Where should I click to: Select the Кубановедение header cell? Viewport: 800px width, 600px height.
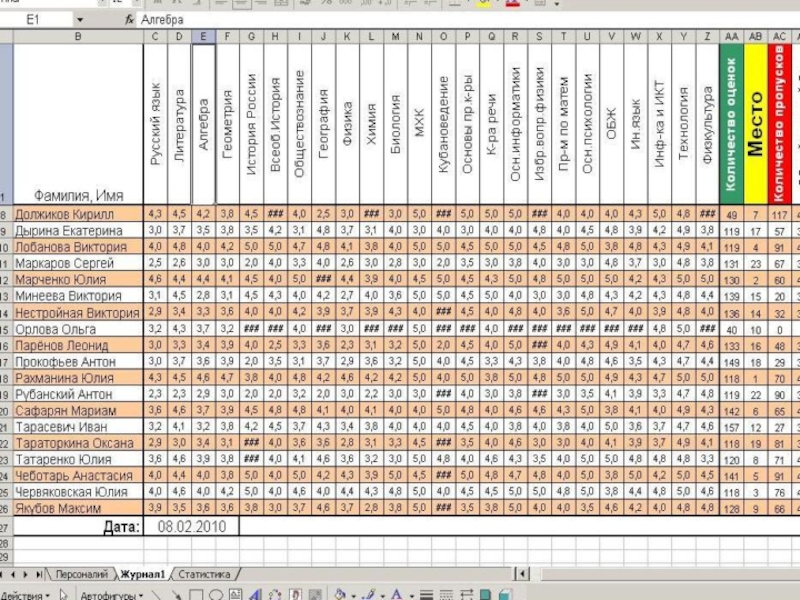pyautogui.click(x=443, y=124)
